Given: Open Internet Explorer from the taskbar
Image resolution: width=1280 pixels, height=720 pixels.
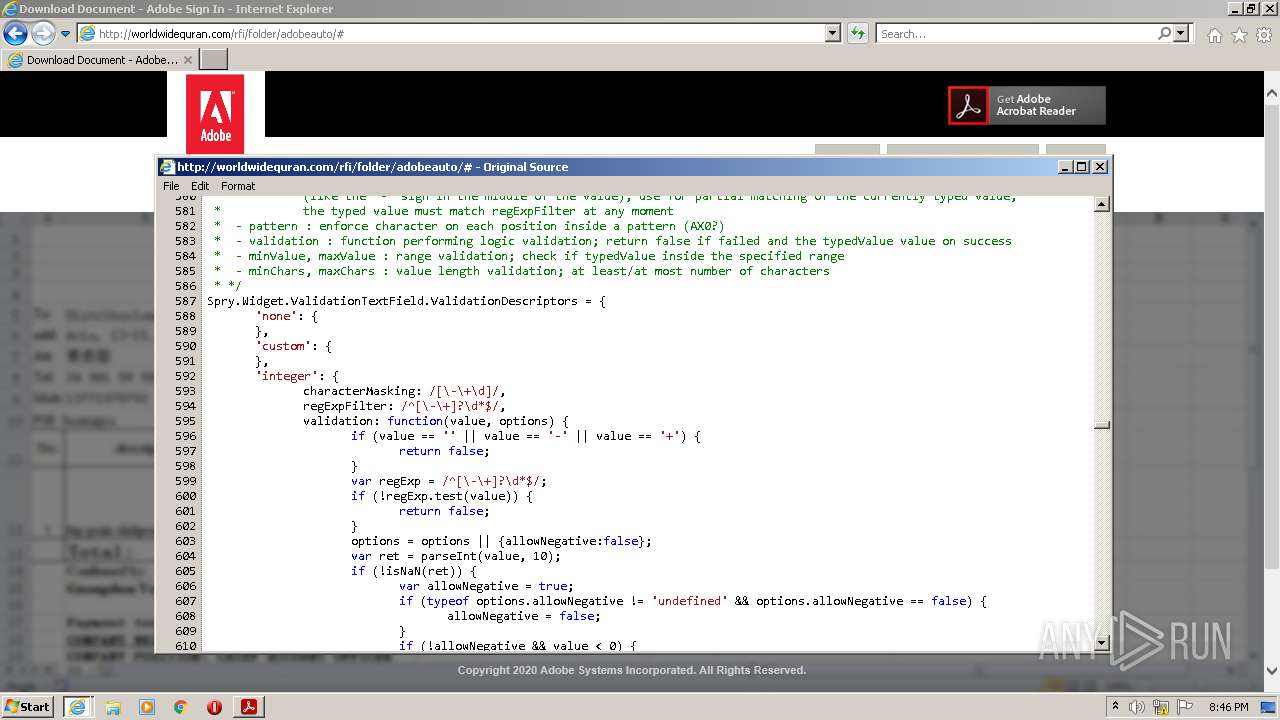Looking at the screenshot, I should 77,706.
